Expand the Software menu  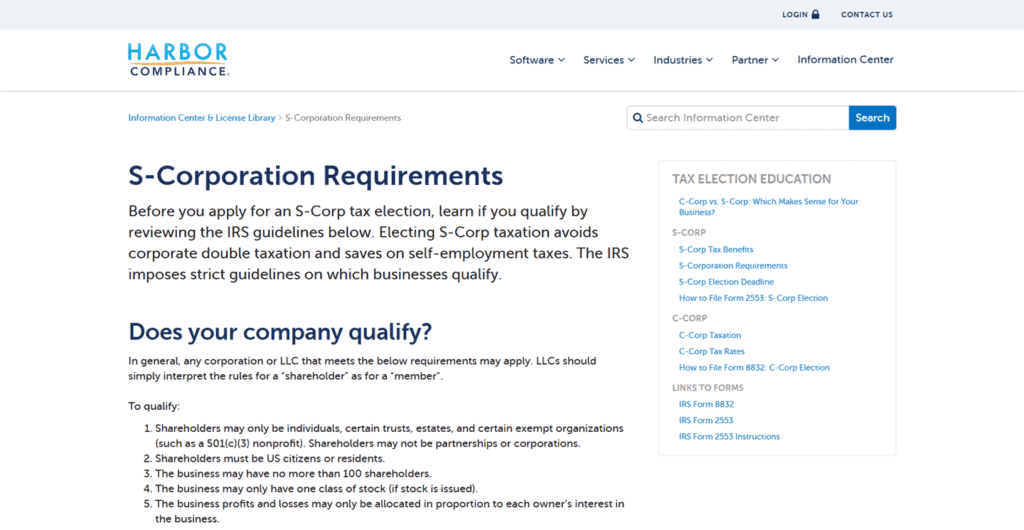(x=537, y=59)
